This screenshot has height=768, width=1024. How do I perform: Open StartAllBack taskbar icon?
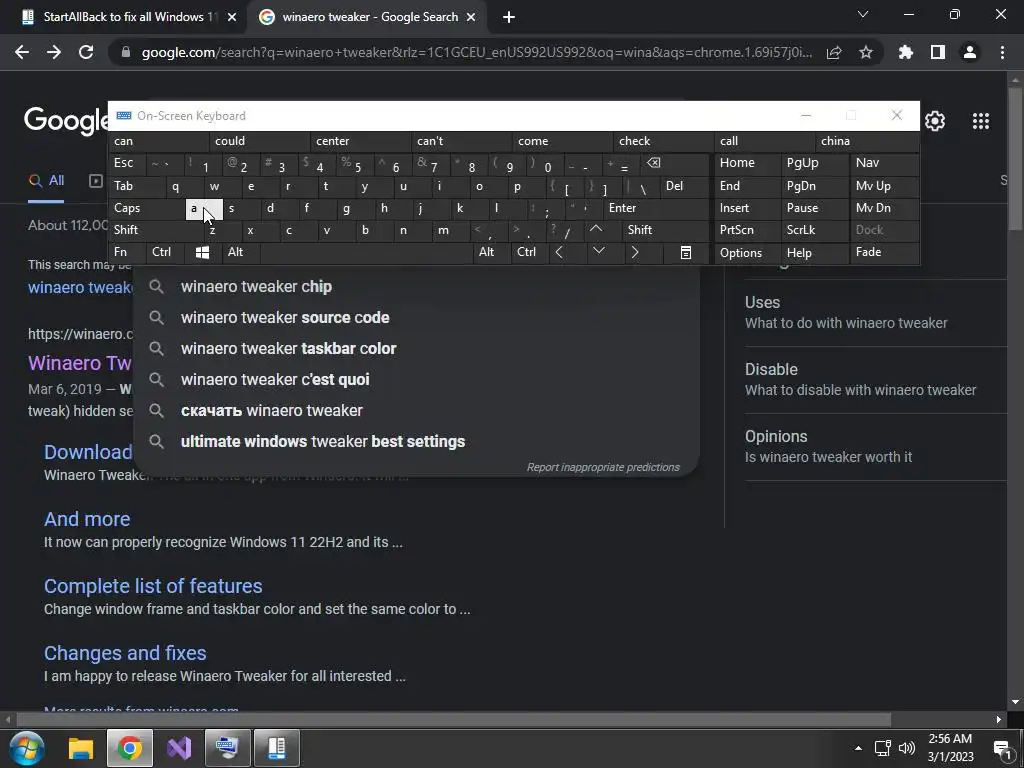click(x=277, y=748)
